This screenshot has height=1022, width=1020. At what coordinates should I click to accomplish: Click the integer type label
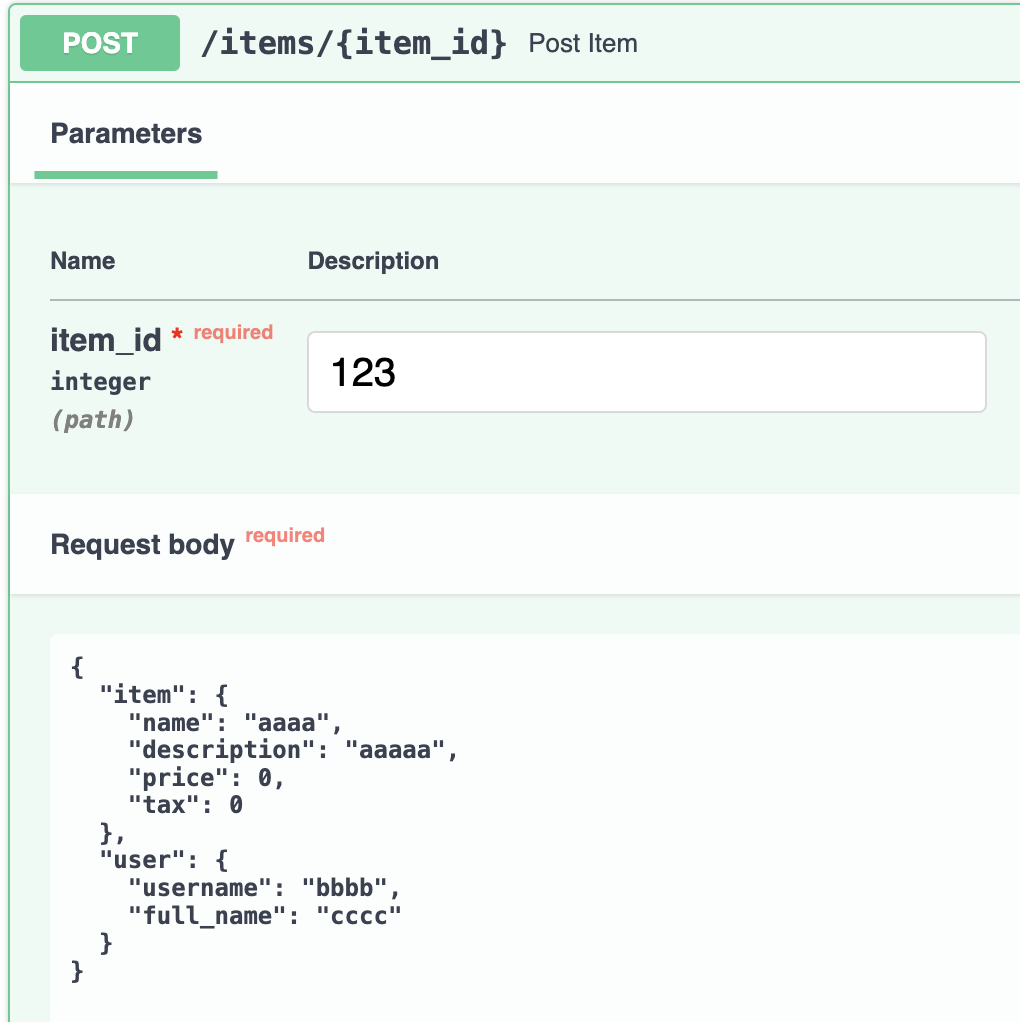(101, 382)
